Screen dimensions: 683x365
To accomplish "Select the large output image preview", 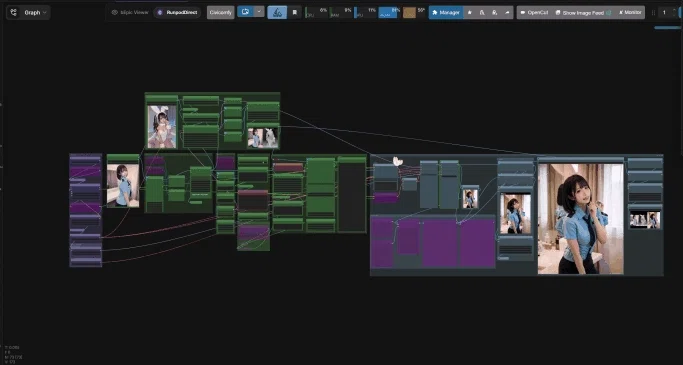I will pyautogui.click(x=581, y=219).
